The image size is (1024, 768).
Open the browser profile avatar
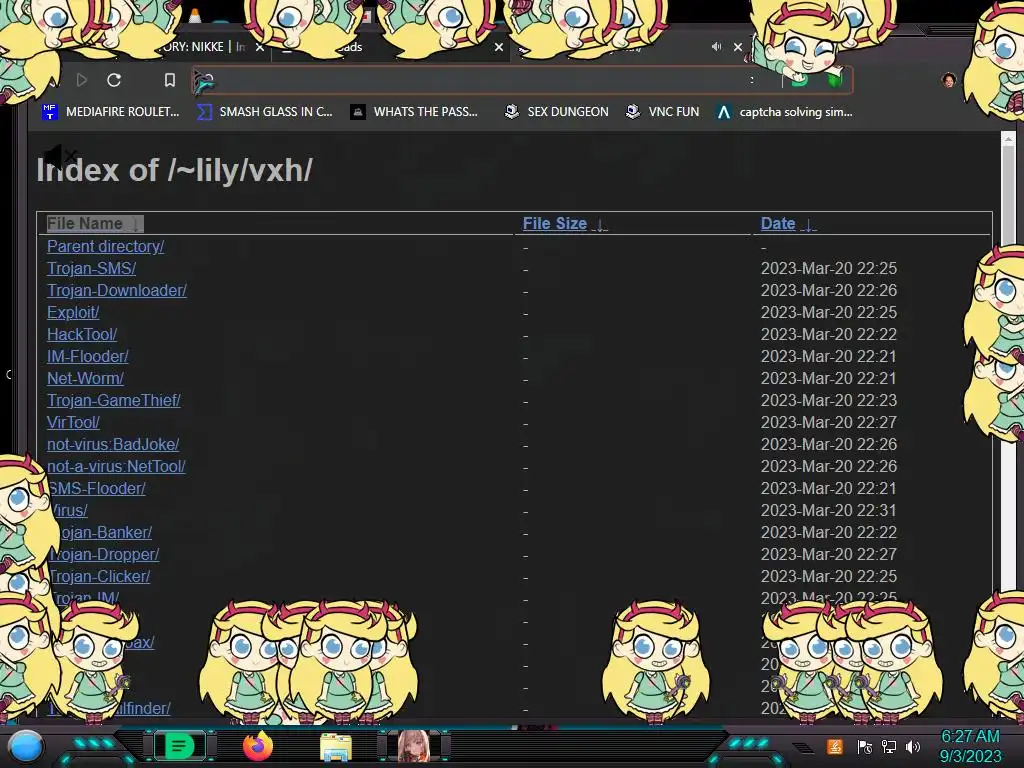point(948,80)
